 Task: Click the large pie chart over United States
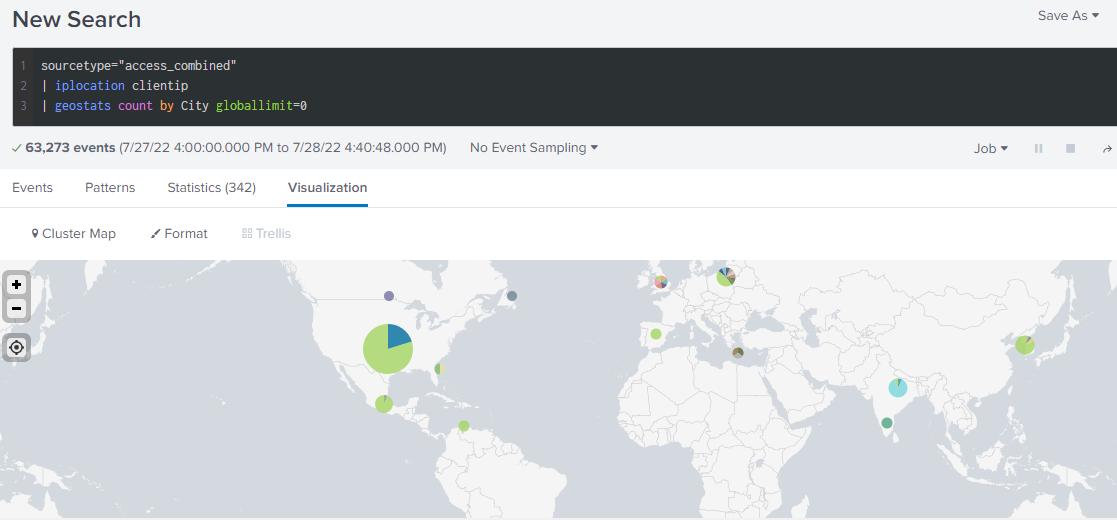point(387,349)
